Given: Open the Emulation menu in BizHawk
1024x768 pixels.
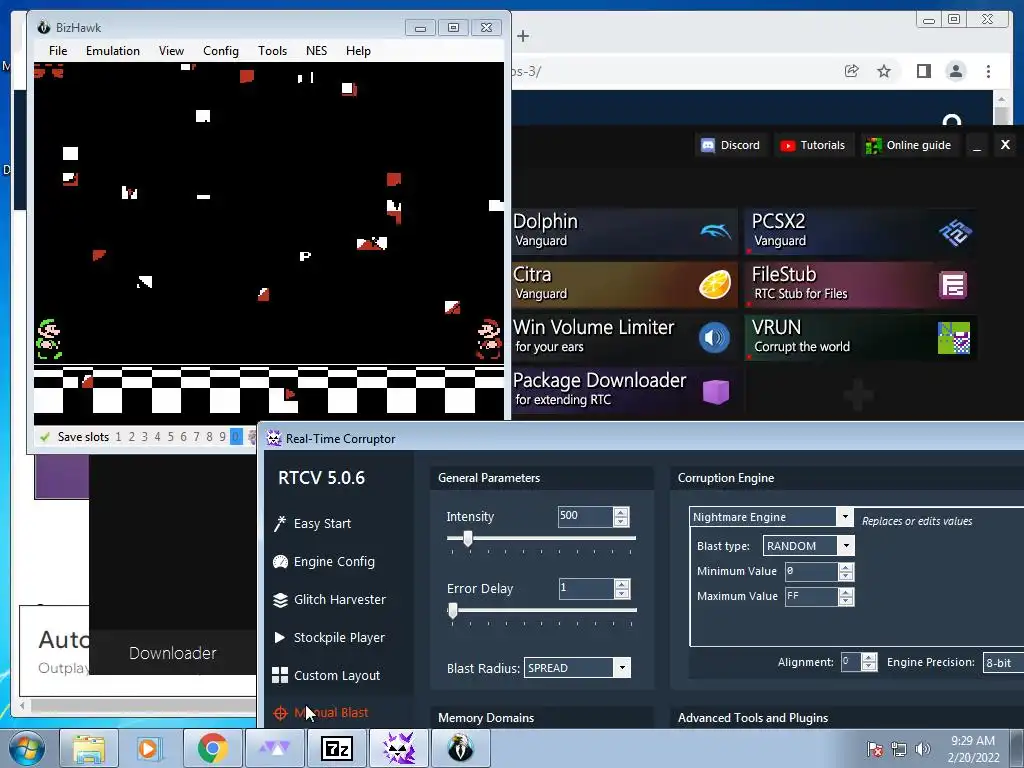Looking at the screenshot, I should click(112, 51).
